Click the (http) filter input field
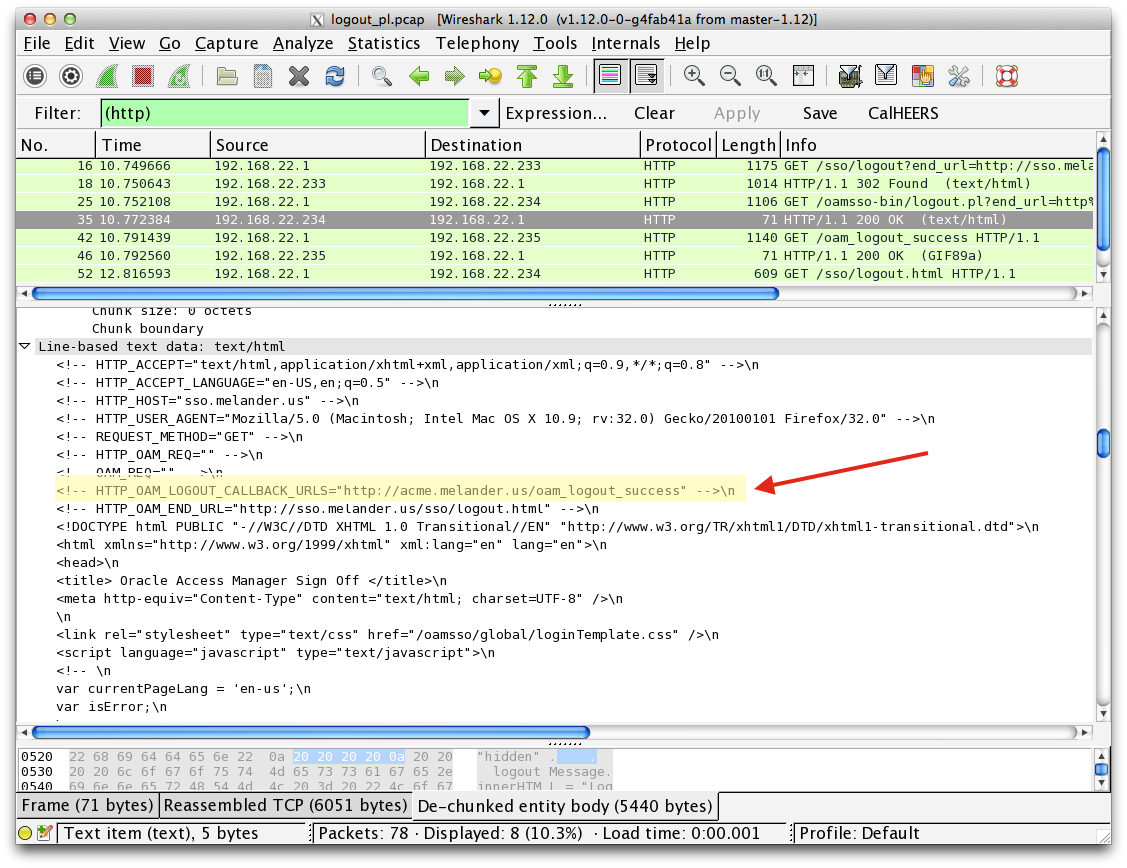Image resolution: width=1127 pixels, height=868 pixels. point(285,114)
